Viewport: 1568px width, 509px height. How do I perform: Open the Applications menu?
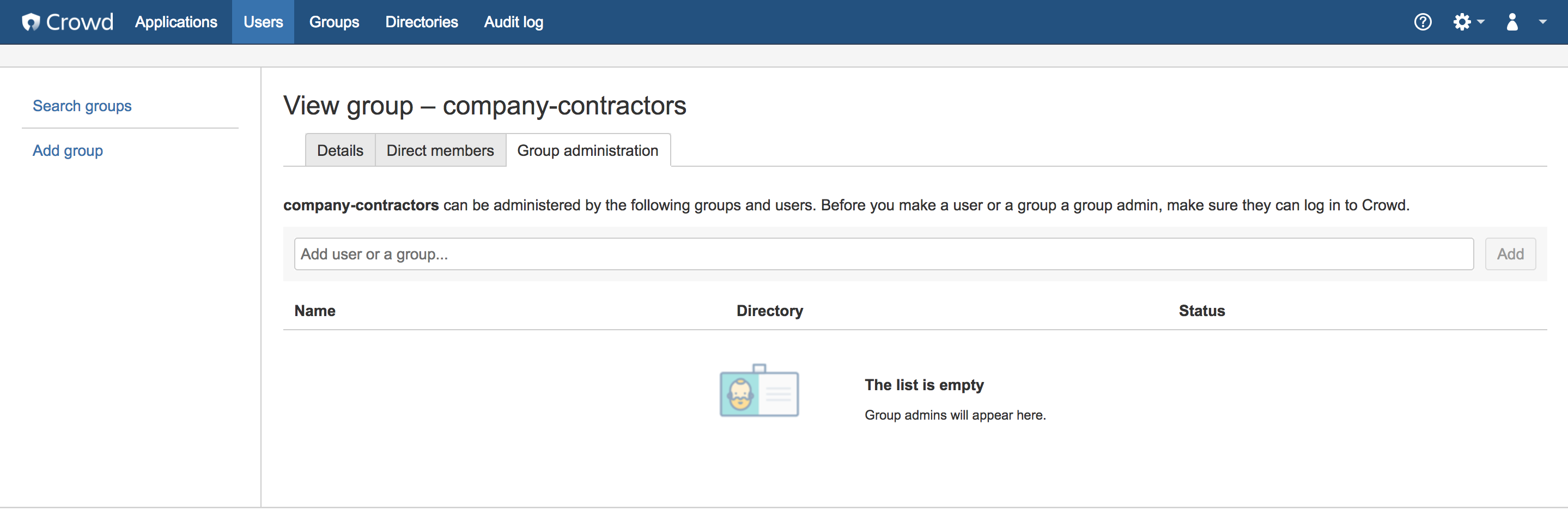(x=176, y=22)
